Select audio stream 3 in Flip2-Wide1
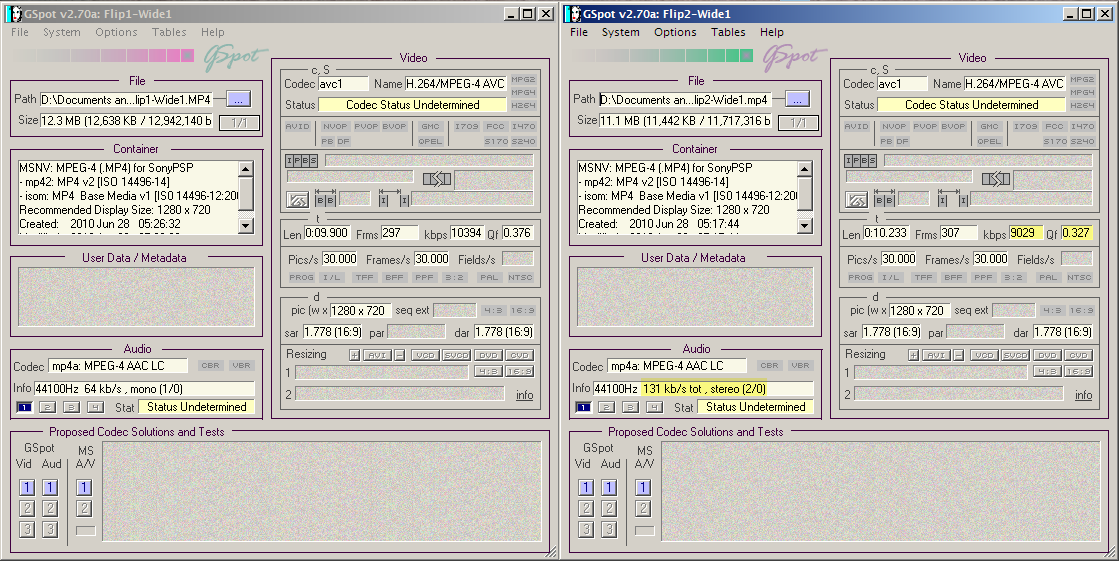Image resolution: width=1119 pixels, height=561 pixels. click(x=630, y=408)
